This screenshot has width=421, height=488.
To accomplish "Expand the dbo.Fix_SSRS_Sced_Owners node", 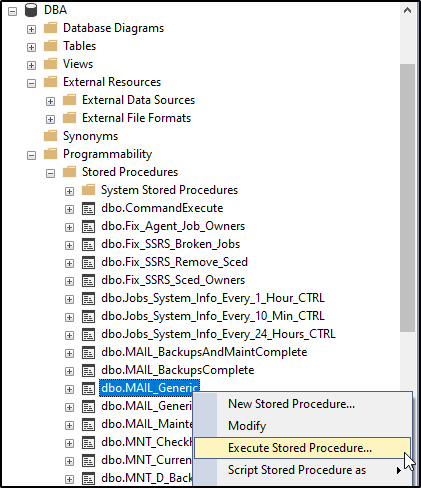I will (69, 281).
